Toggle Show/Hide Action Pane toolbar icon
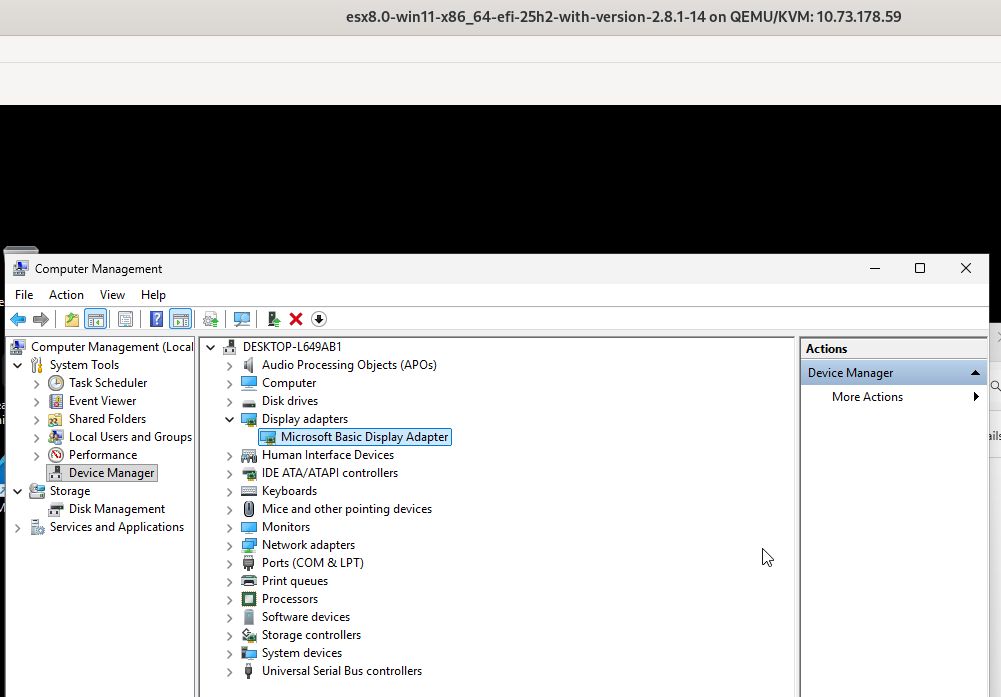 coord(181,319)
